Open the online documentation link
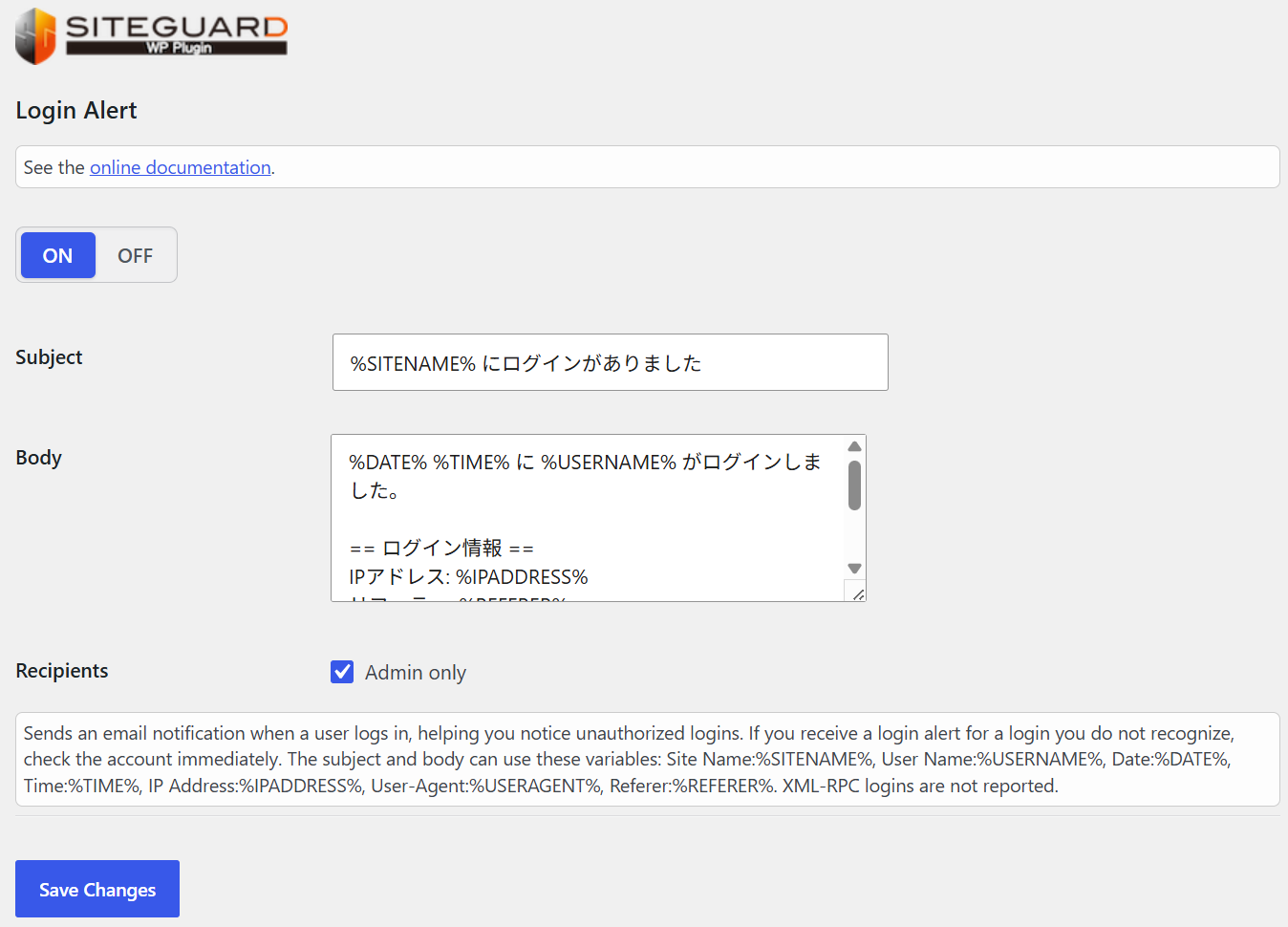This screenshot has height=927, width=1288. [x=181, y=167]
